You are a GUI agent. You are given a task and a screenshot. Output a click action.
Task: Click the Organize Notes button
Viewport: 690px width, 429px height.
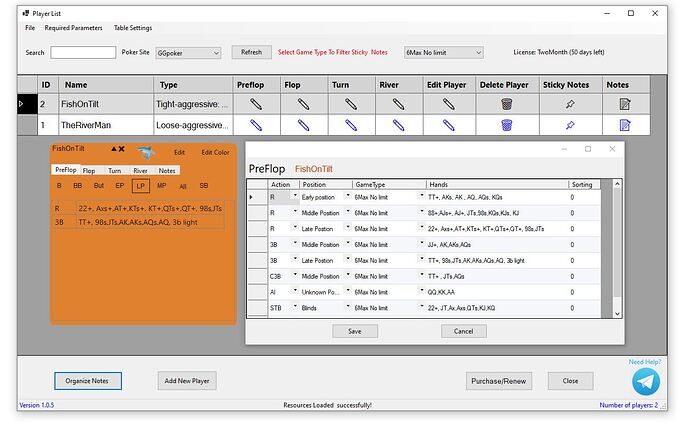[88, 381]
